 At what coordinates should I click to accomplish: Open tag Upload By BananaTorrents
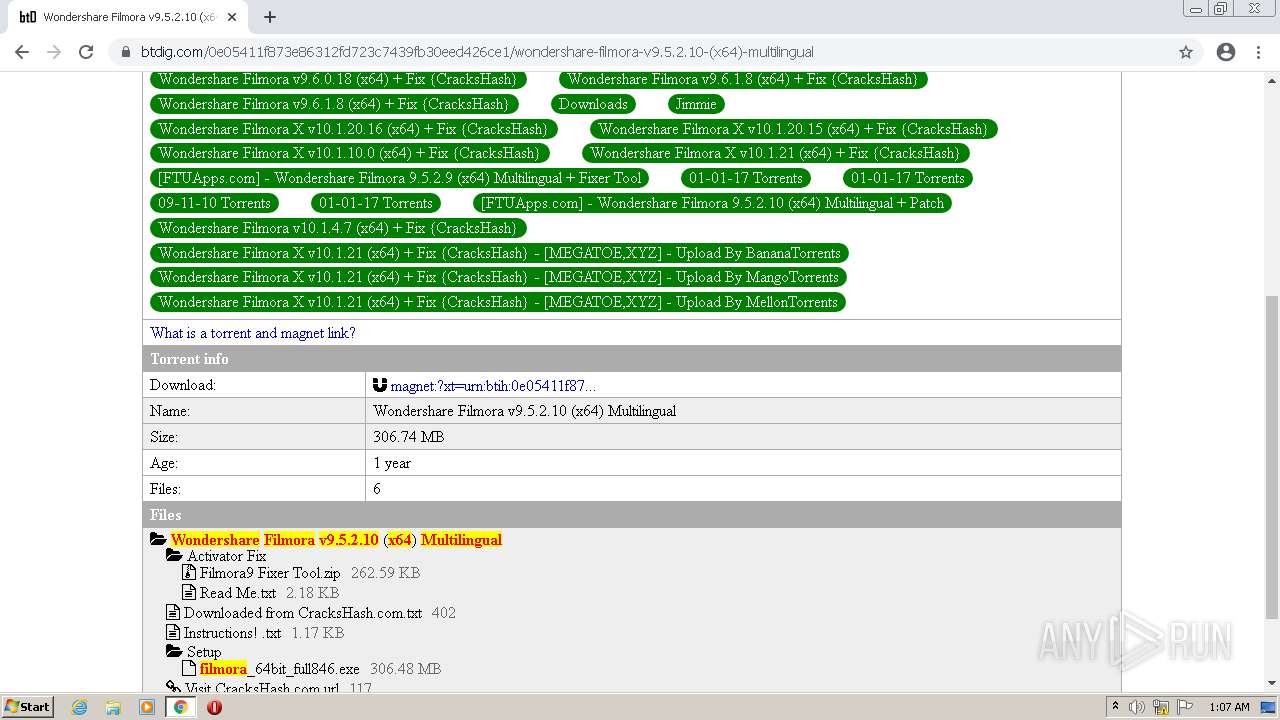pos(499,253)
